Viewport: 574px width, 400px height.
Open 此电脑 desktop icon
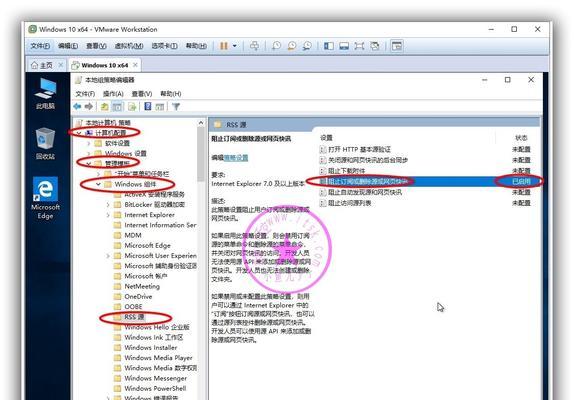coord(45,94)
